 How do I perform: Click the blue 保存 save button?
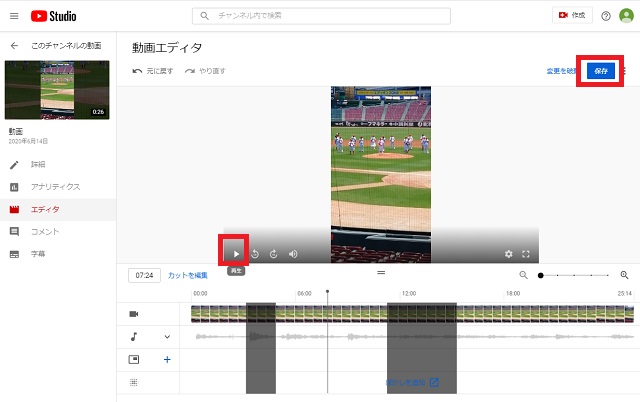pos(601,71)
